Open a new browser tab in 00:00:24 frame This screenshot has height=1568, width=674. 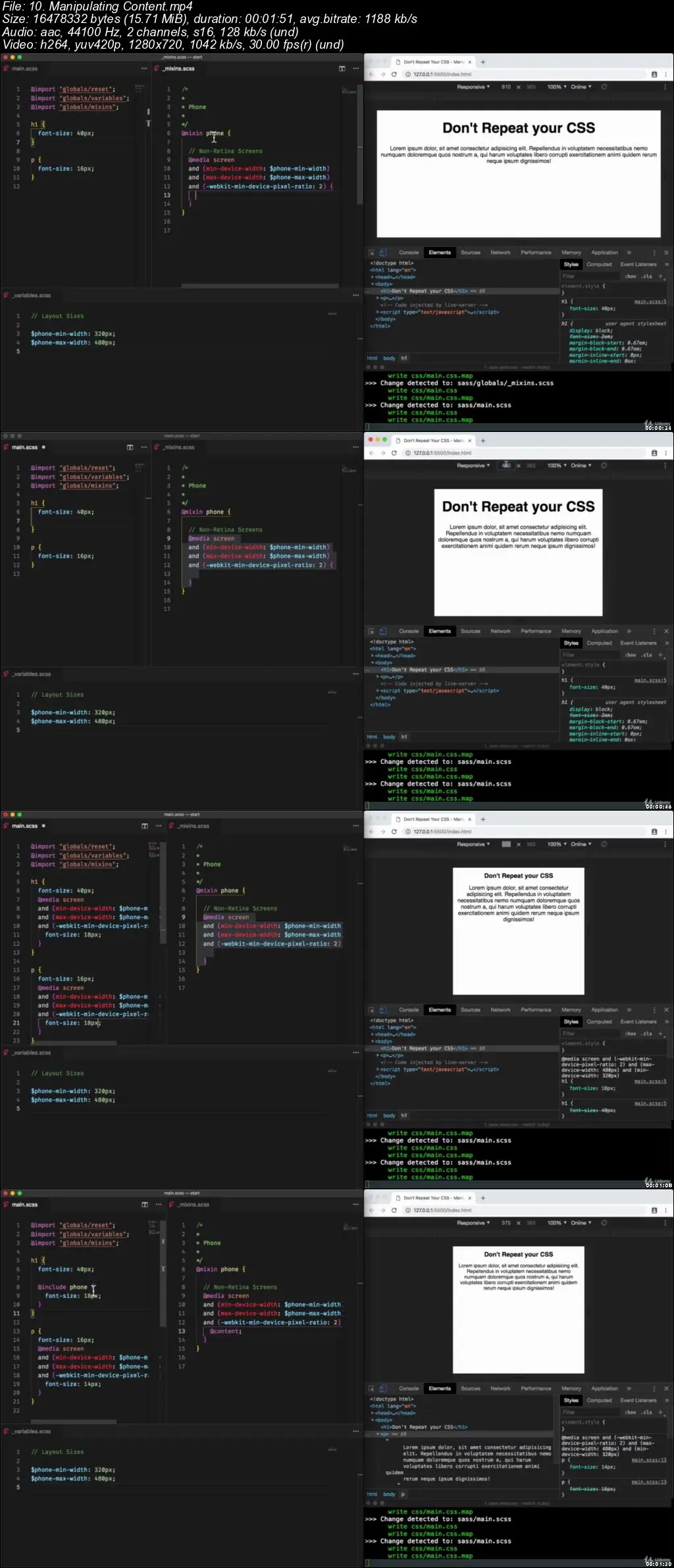pos(483,62)
